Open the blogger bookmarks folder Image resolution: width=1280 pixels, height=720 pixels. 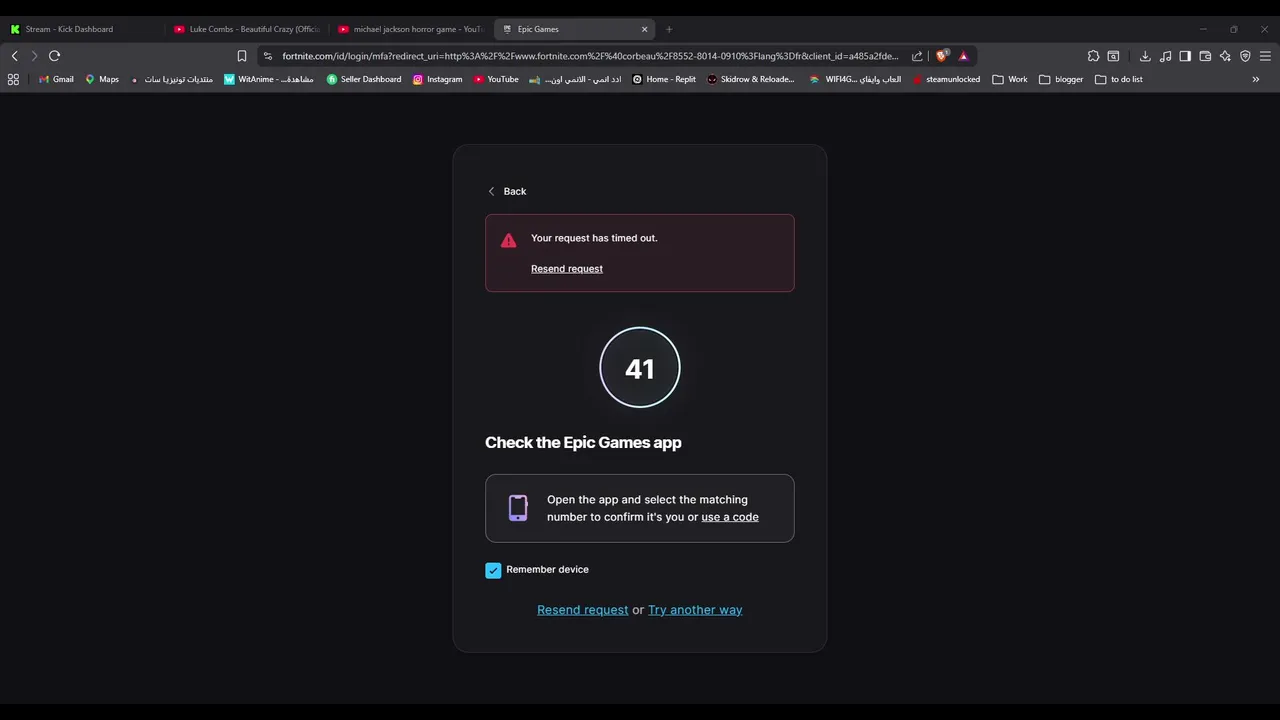(1061, 79)
